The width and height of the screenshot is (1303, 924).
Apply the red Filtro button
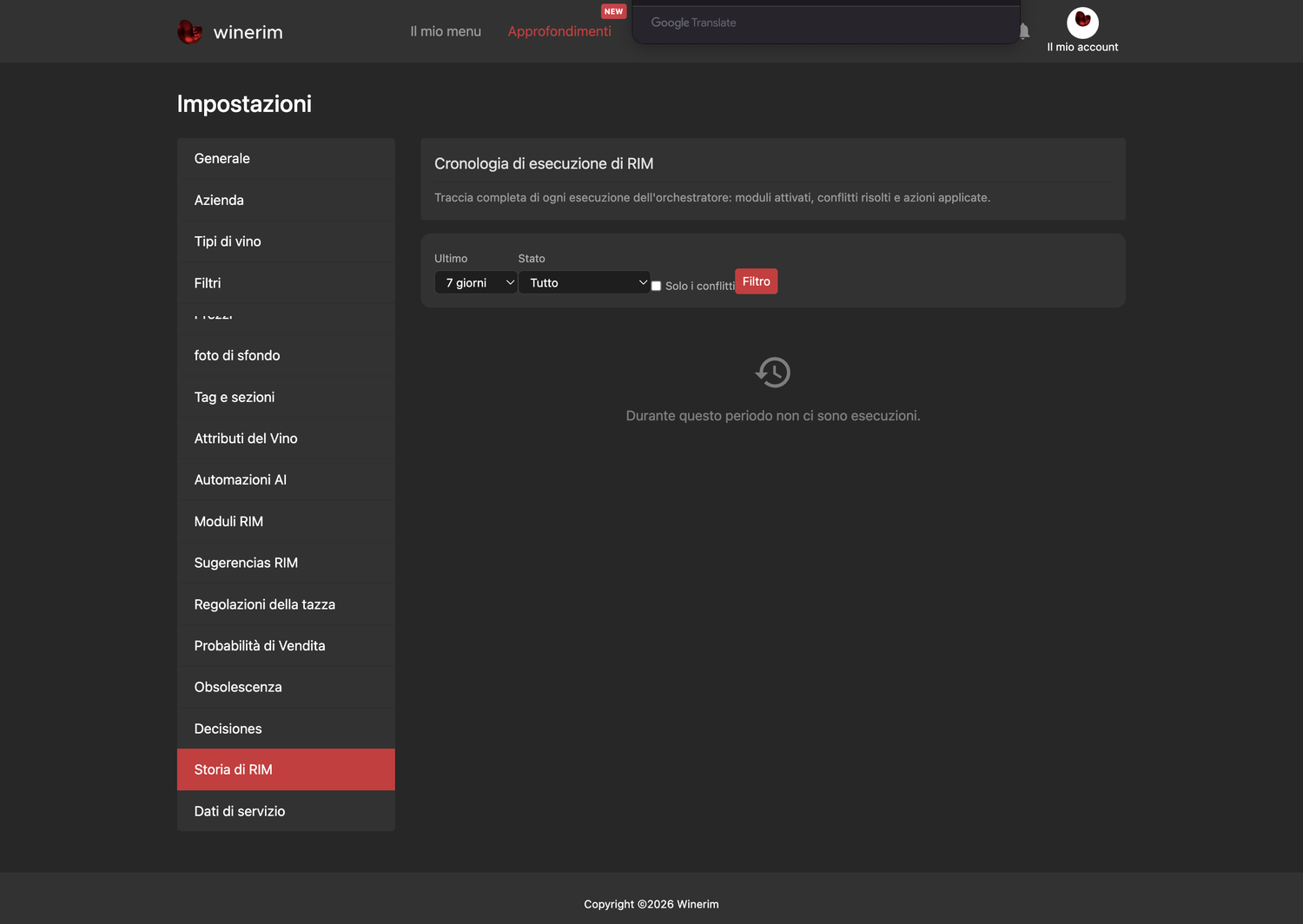(756, 281)
